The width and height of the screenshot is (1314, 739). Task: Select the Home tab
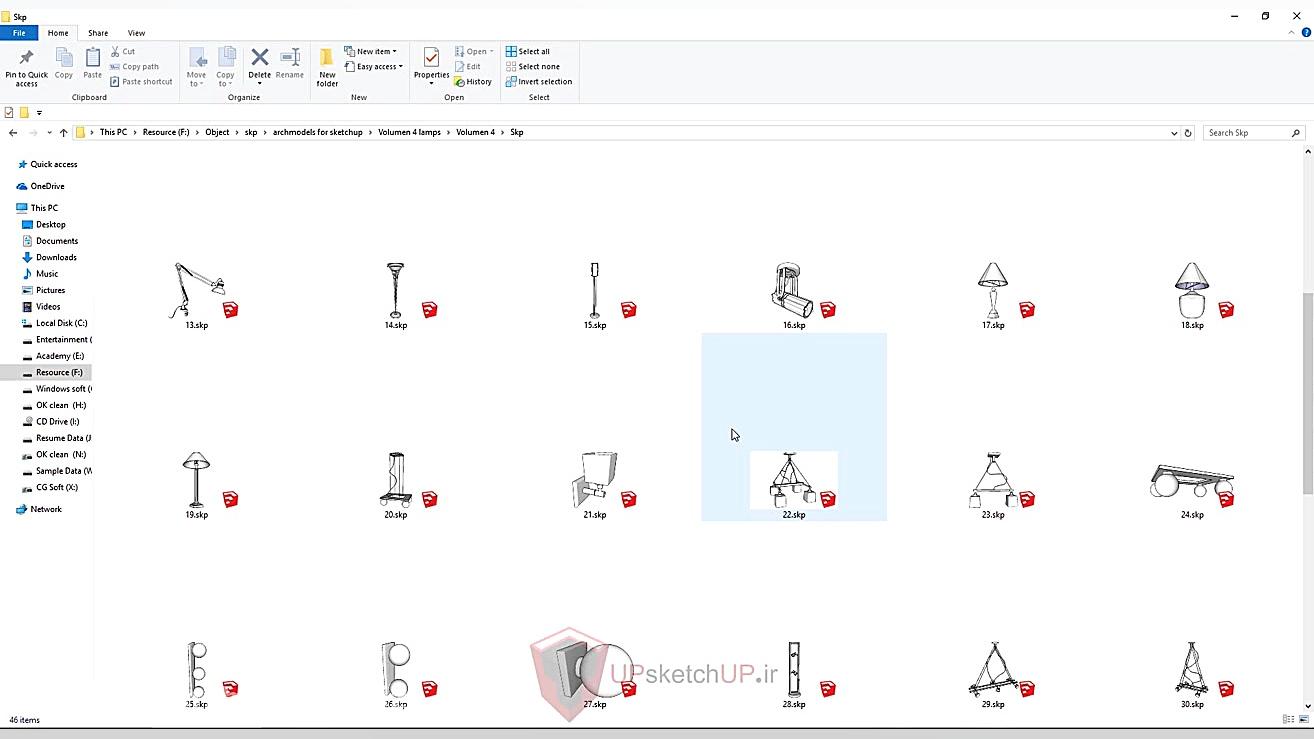(x=58, y=33)
